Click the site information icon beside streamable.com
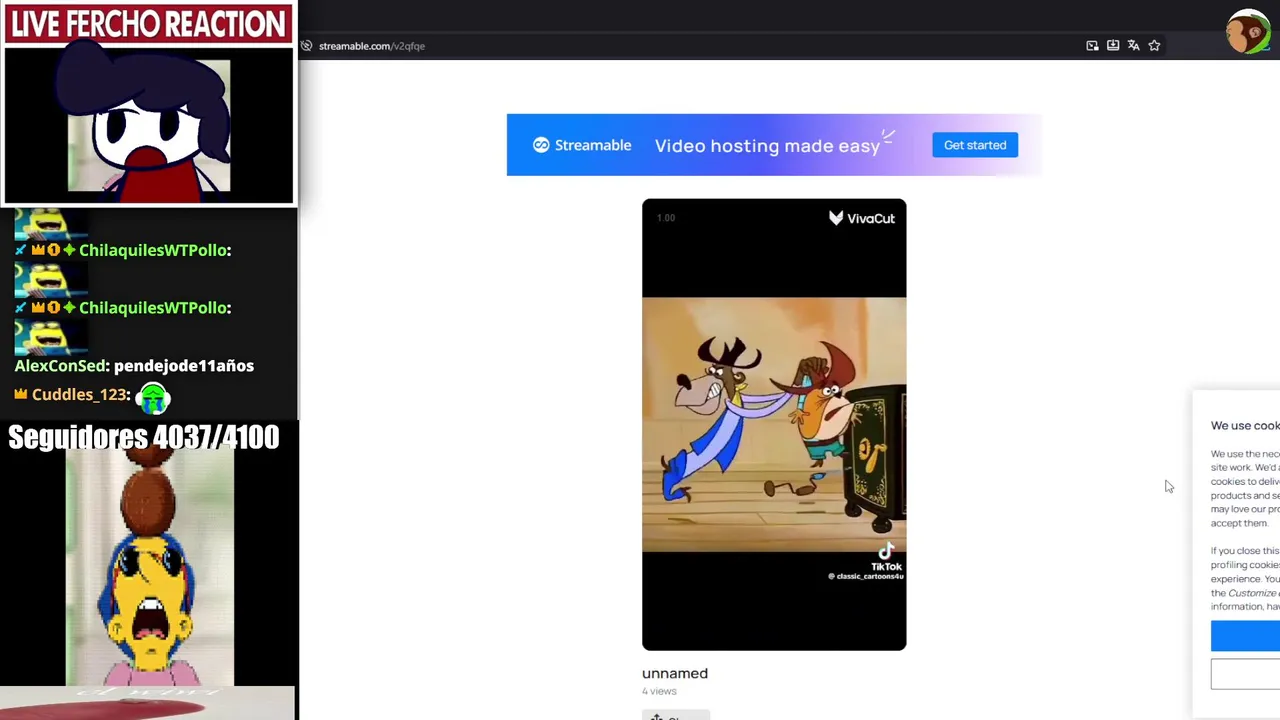This screenshot has width=1280, height=720. [x=306, y=45]
